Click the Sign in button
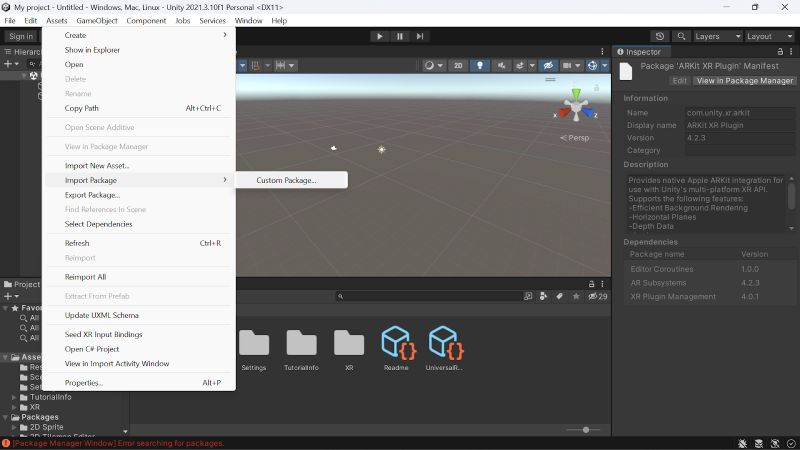800x450 pixels. click(x=20, y=36)
